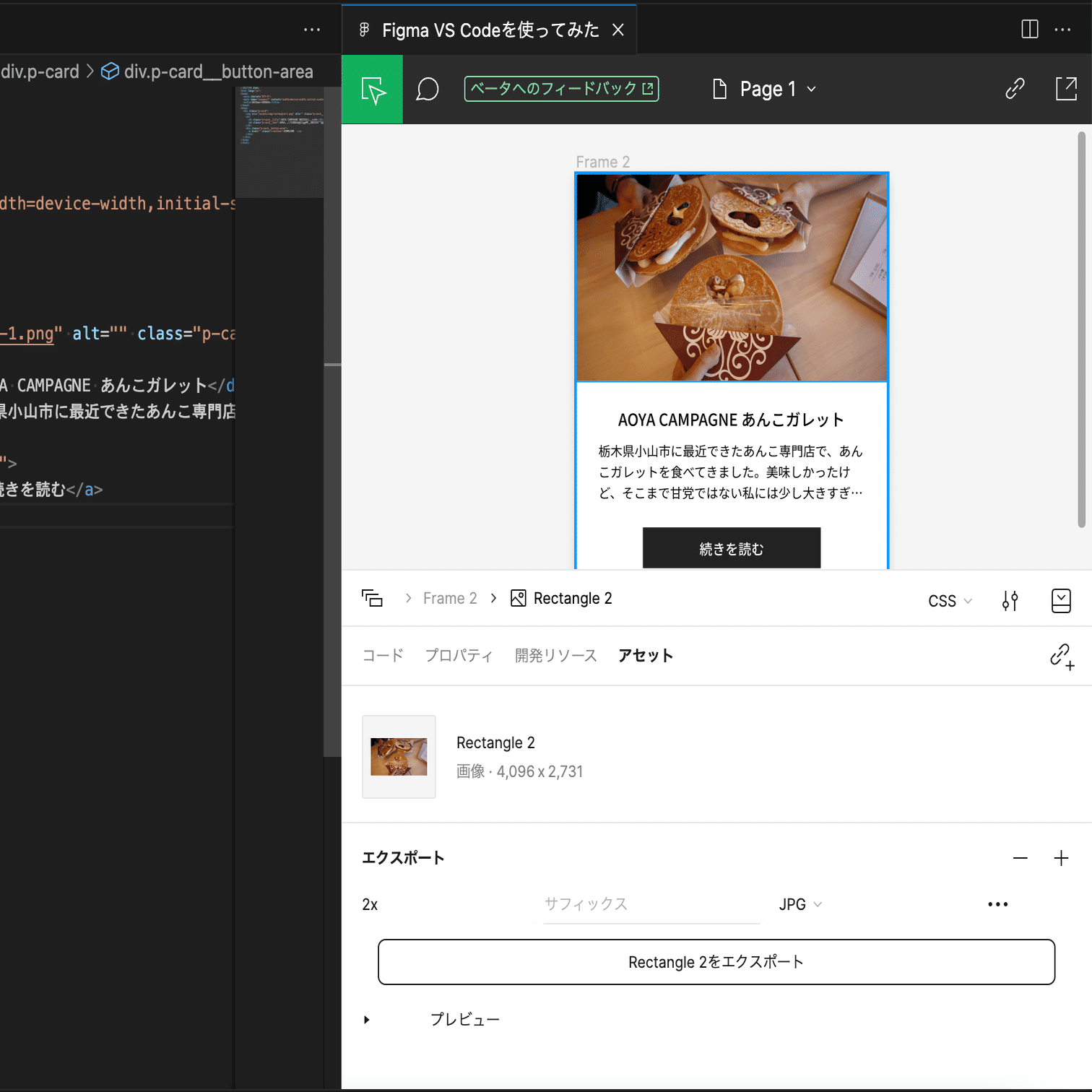Click the canvas vertical scrollbar
Image resolution: width=1092 pixels, height=1092 pixels.
(x=1081, y=329)
